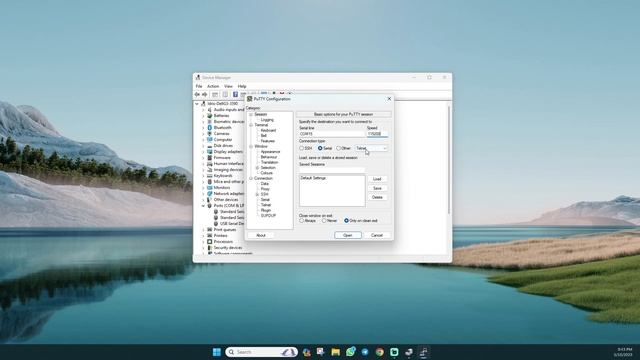Click the Device Manager vertical scrollbar
640x360 pixels.
pyautogui.click(x=449, y=159)
